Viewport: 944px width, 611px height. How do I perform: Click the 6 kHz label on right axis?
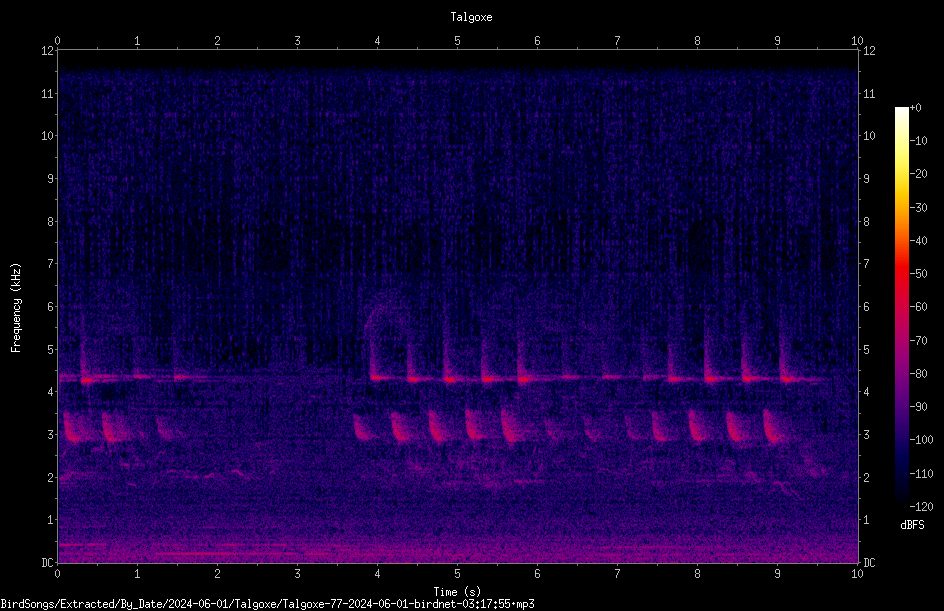(x=866, y=306)
